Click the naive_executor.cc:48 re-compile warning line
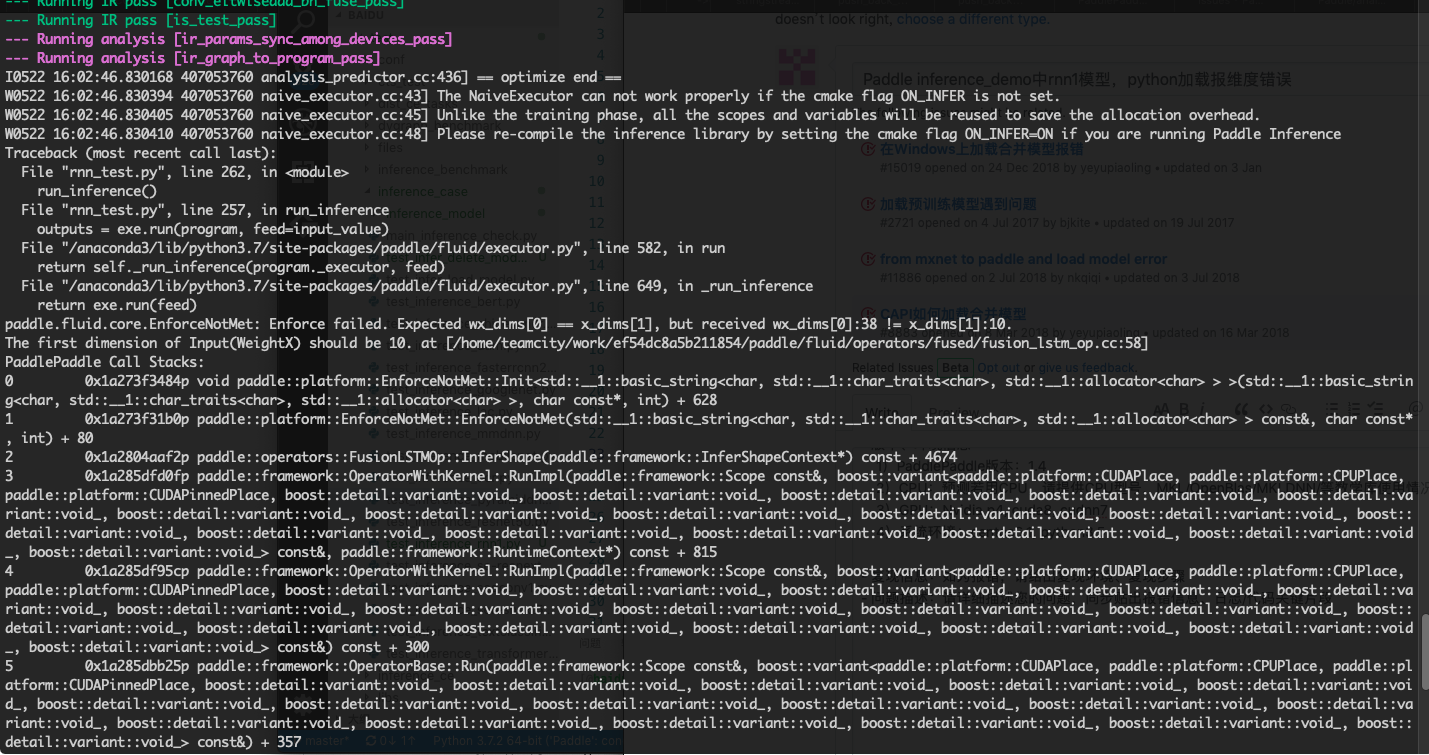This screenshot has width=1429, height=755. (x=673, y=134)
